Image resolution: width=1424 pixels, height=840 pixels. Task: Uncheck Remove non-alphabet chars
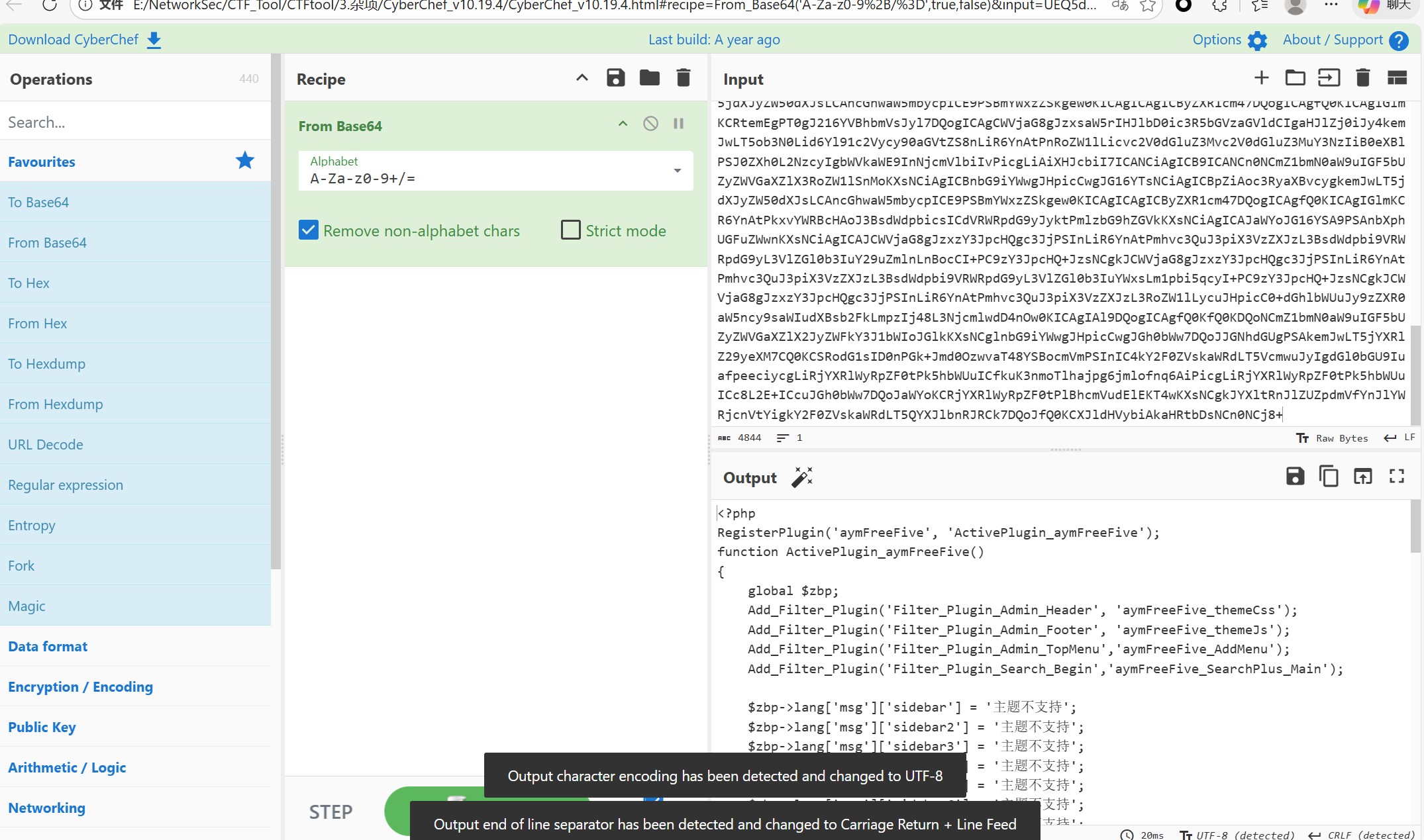click(309, 230)
